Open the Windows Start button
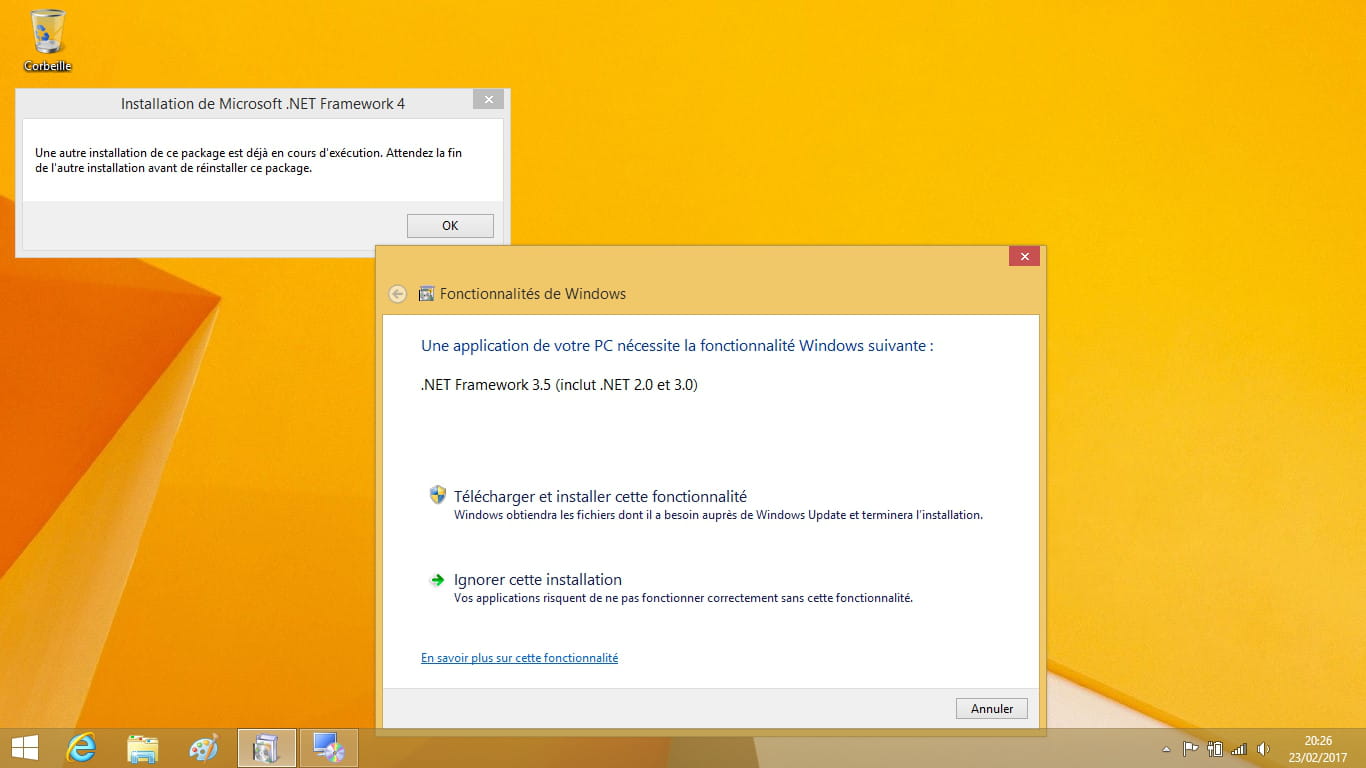The width and height of the screenshot is (1366, 768). 24,748
